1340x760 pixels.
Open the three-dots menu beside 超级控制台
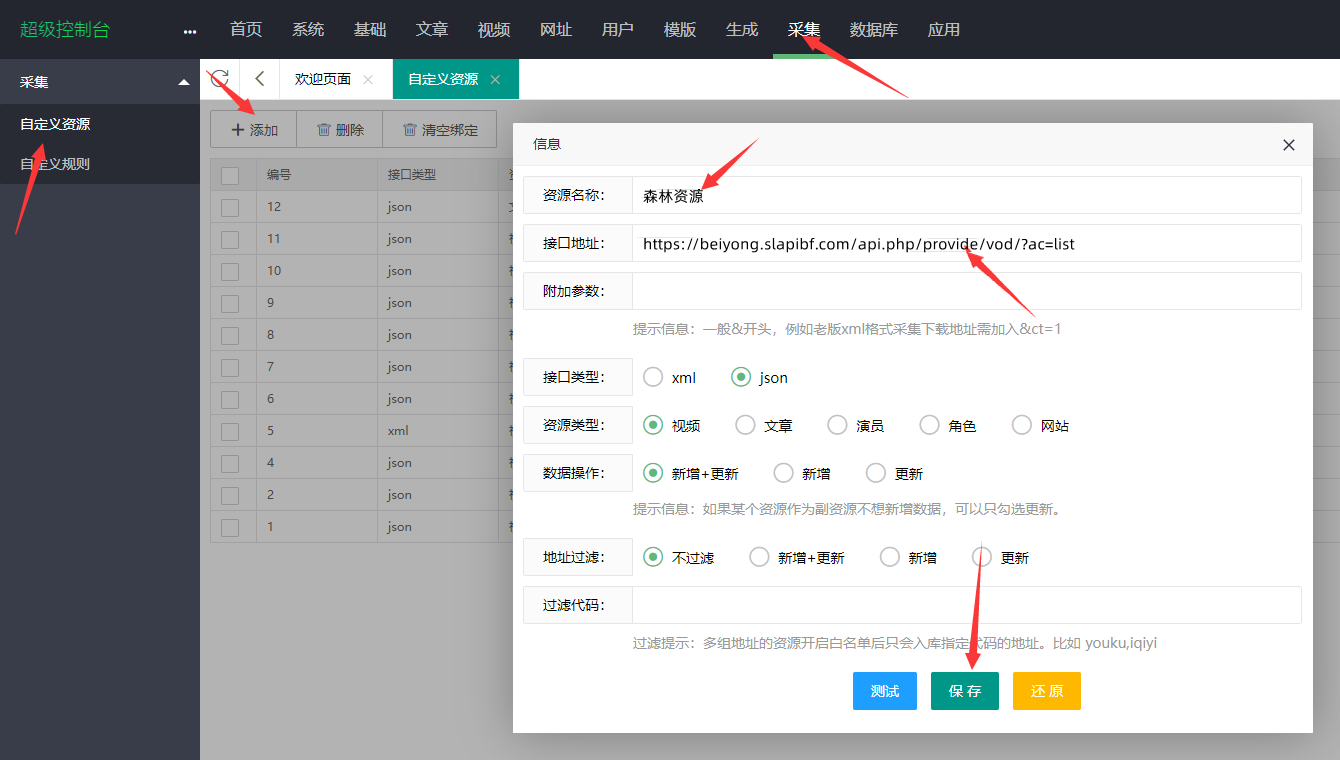[x=190, y=31]
